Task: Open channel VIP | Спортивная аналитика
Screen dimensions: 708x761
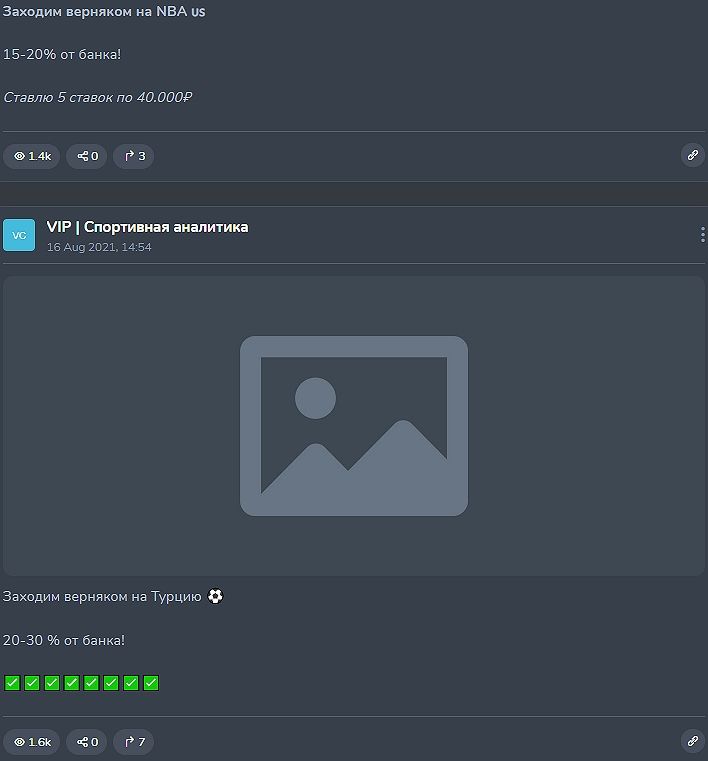Action: (147, 227)
